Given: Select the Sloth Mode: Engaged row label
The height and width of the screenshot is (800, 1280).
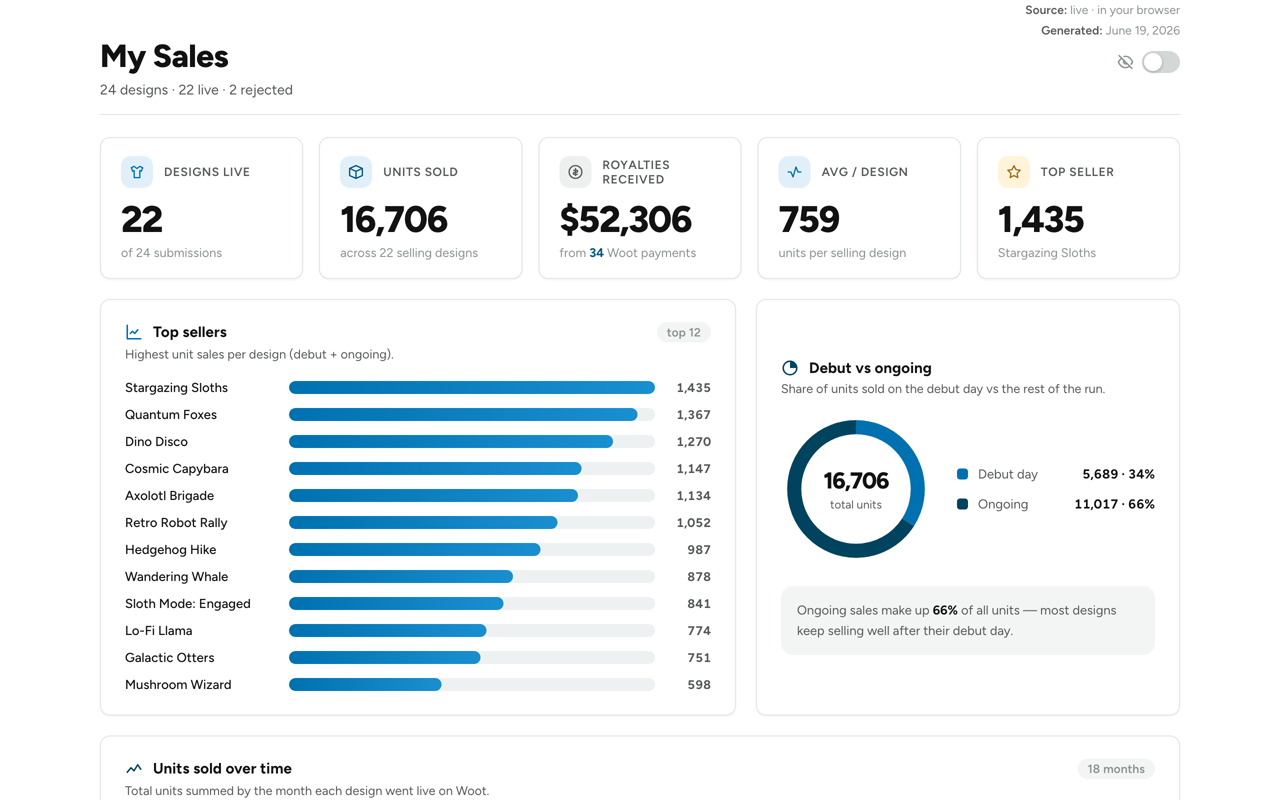Looking at the screenshot, I should click(188, 604).
